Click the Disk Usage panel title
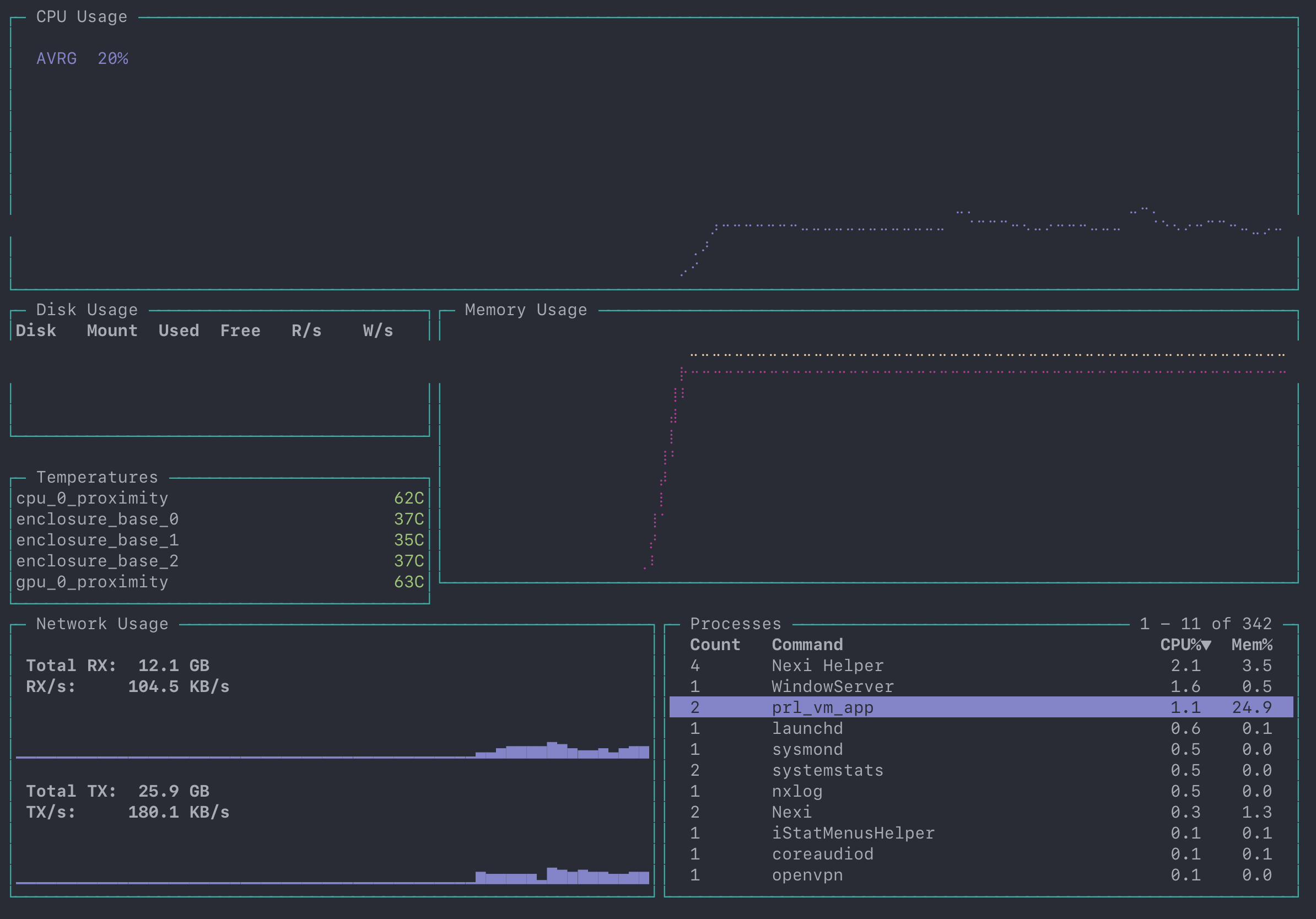 (87, 310)
